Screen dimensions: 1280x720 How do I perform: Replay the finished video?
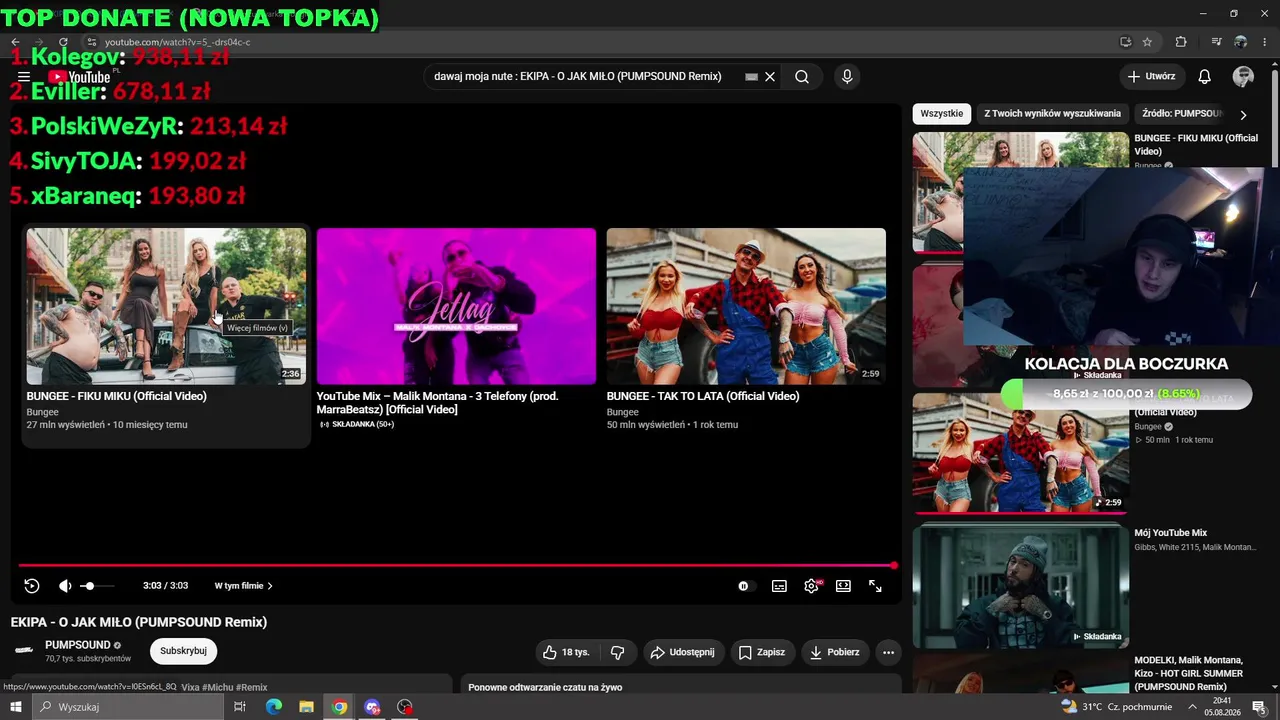coord(32,586)
